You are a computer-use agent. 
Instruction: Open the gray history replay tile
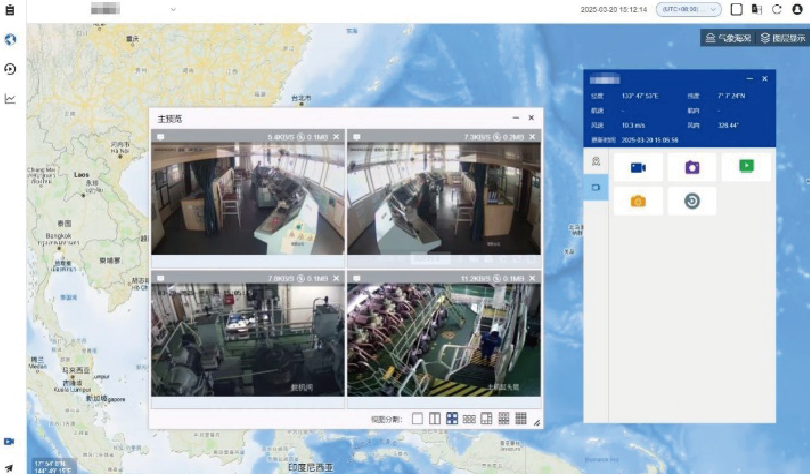pos(691,201)
